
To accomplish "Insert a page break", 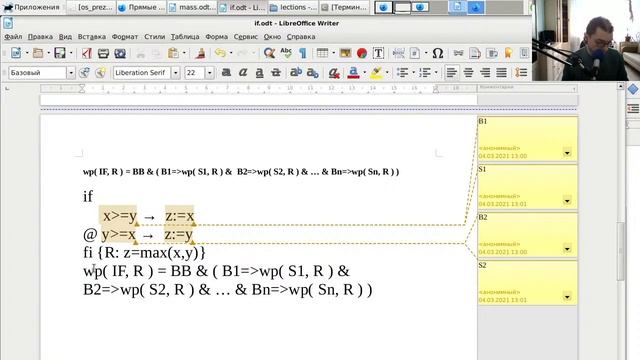I will pyautogui.click(x=398, y=53).
